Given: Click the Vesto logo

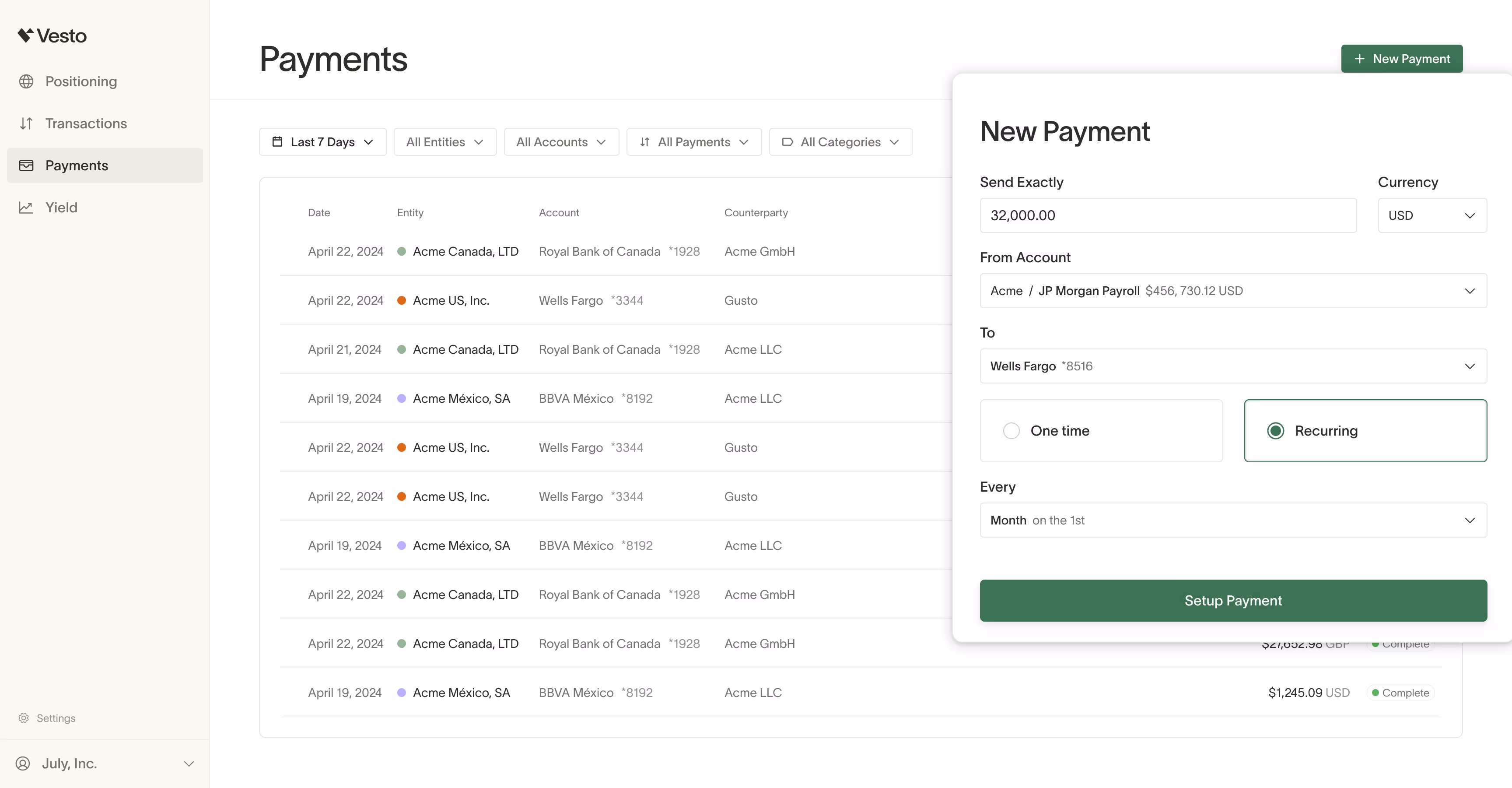Looking at the screenshot, I should 52,36.
